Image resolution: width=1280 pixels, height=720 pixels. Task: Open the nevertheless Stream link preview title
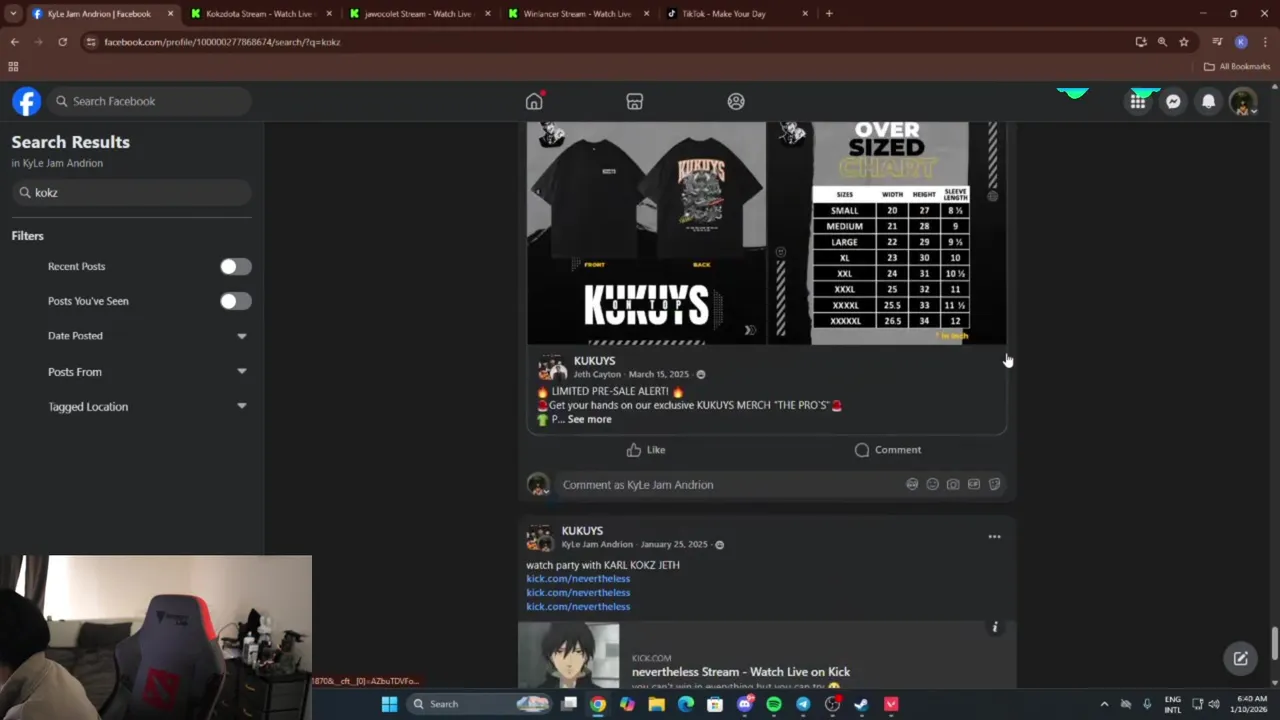741,672
